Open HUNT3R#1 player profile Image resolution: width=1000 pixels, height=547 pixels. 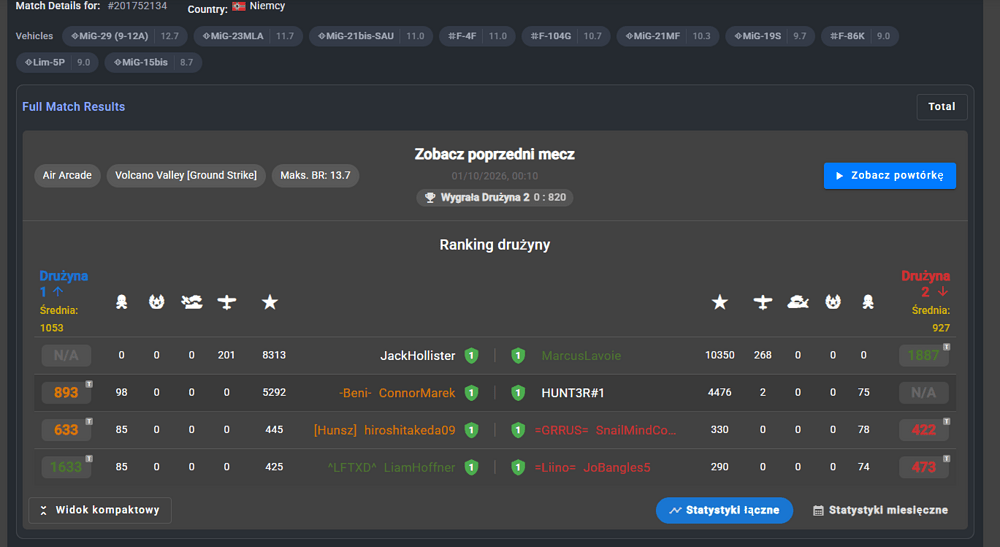(573, 393)
